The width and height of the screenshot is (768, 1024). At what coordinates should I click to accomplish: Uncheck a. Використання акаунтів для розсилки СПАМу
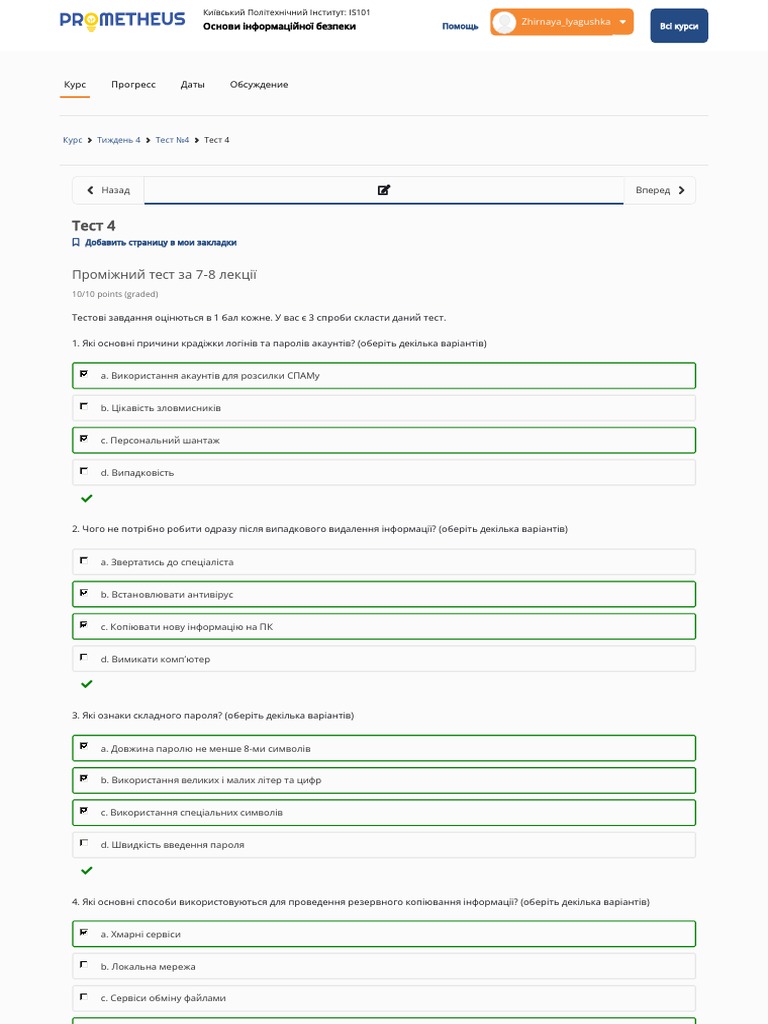click(84, 375)
